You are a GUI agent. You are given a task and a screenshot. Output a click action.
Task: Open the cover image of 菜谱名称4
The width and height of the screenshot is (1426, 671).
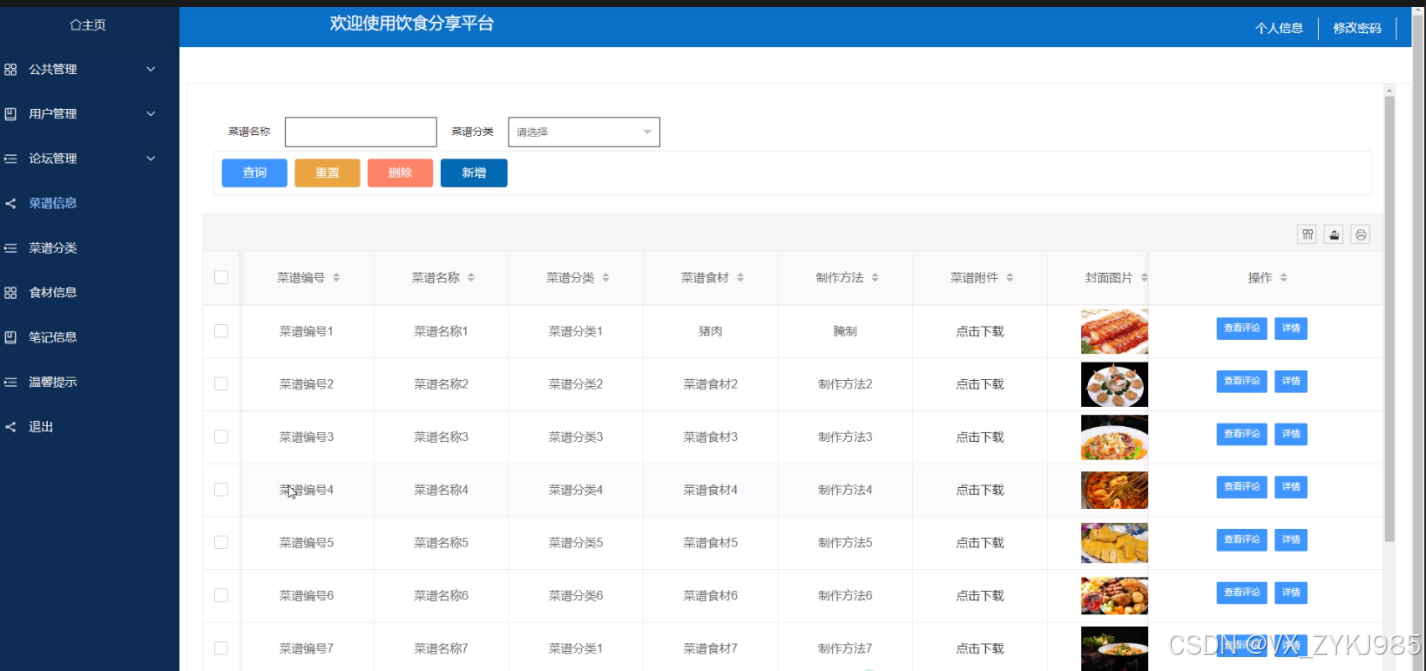(1114, 490)
